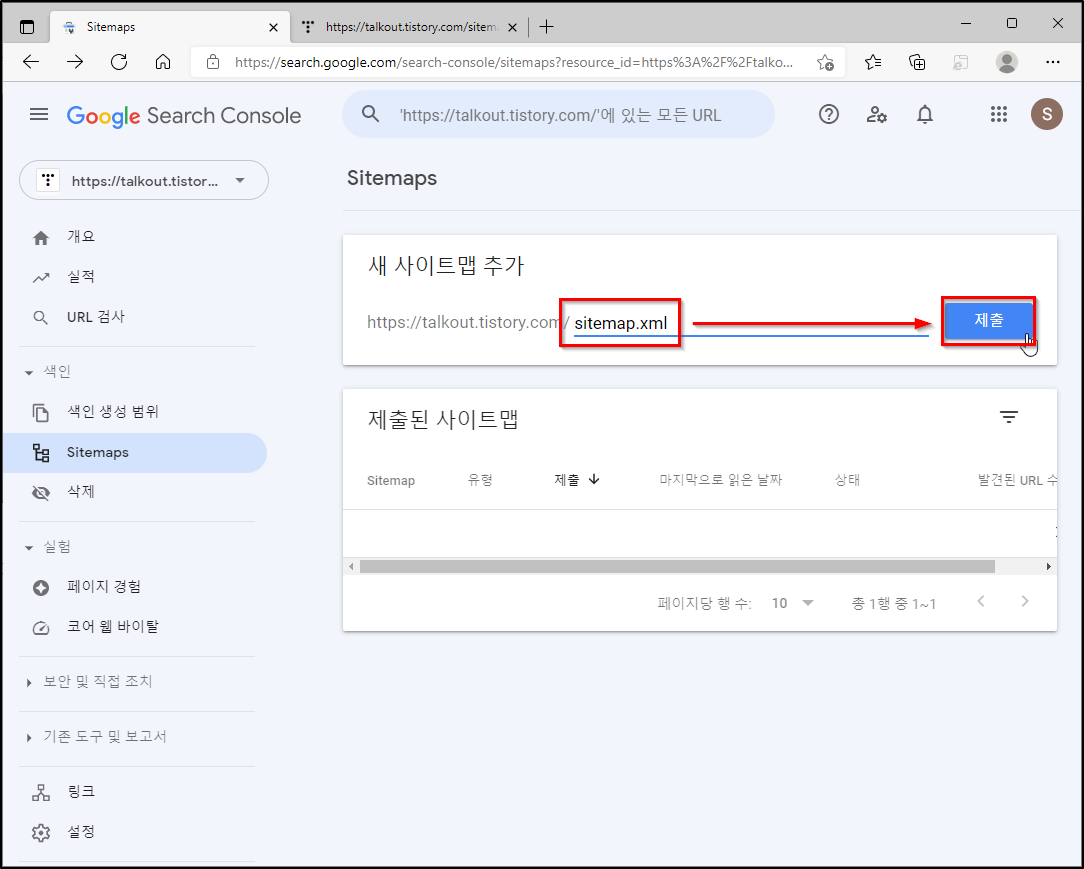This screenshot has height=869, width=1084.
Task: Click the filter icon in submitted sitemaps
Action: coord(1009,417)
